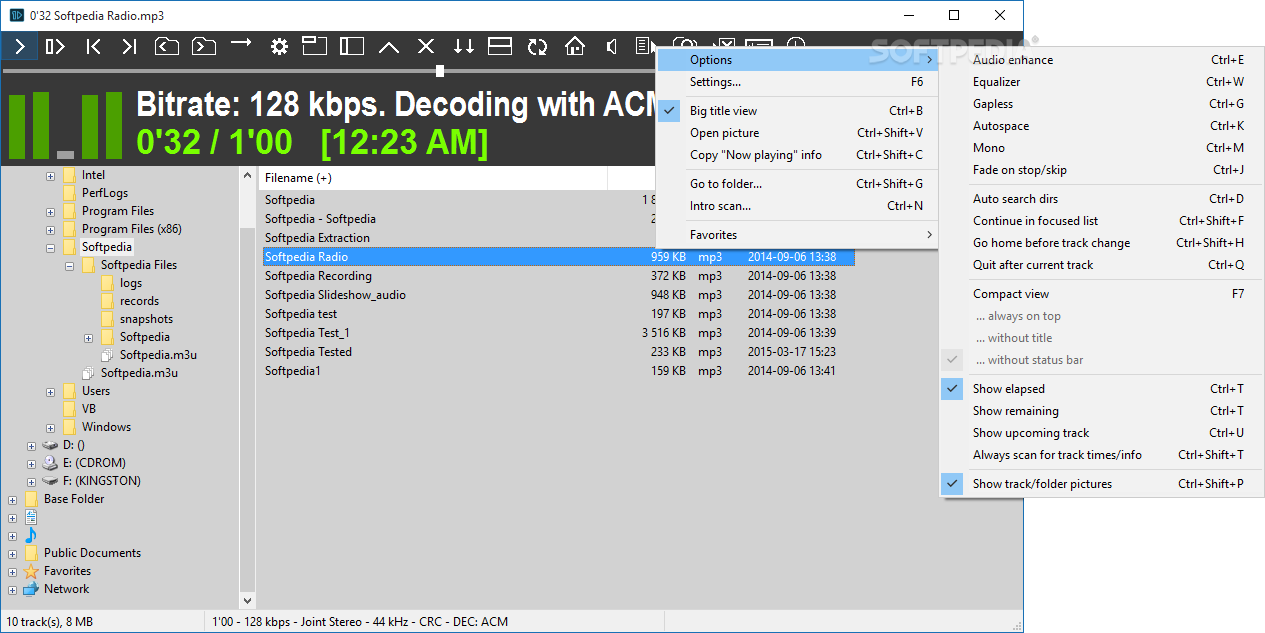Enable Mono output
Viewport: 1265px width, 633px height.
pos(1102,148)
